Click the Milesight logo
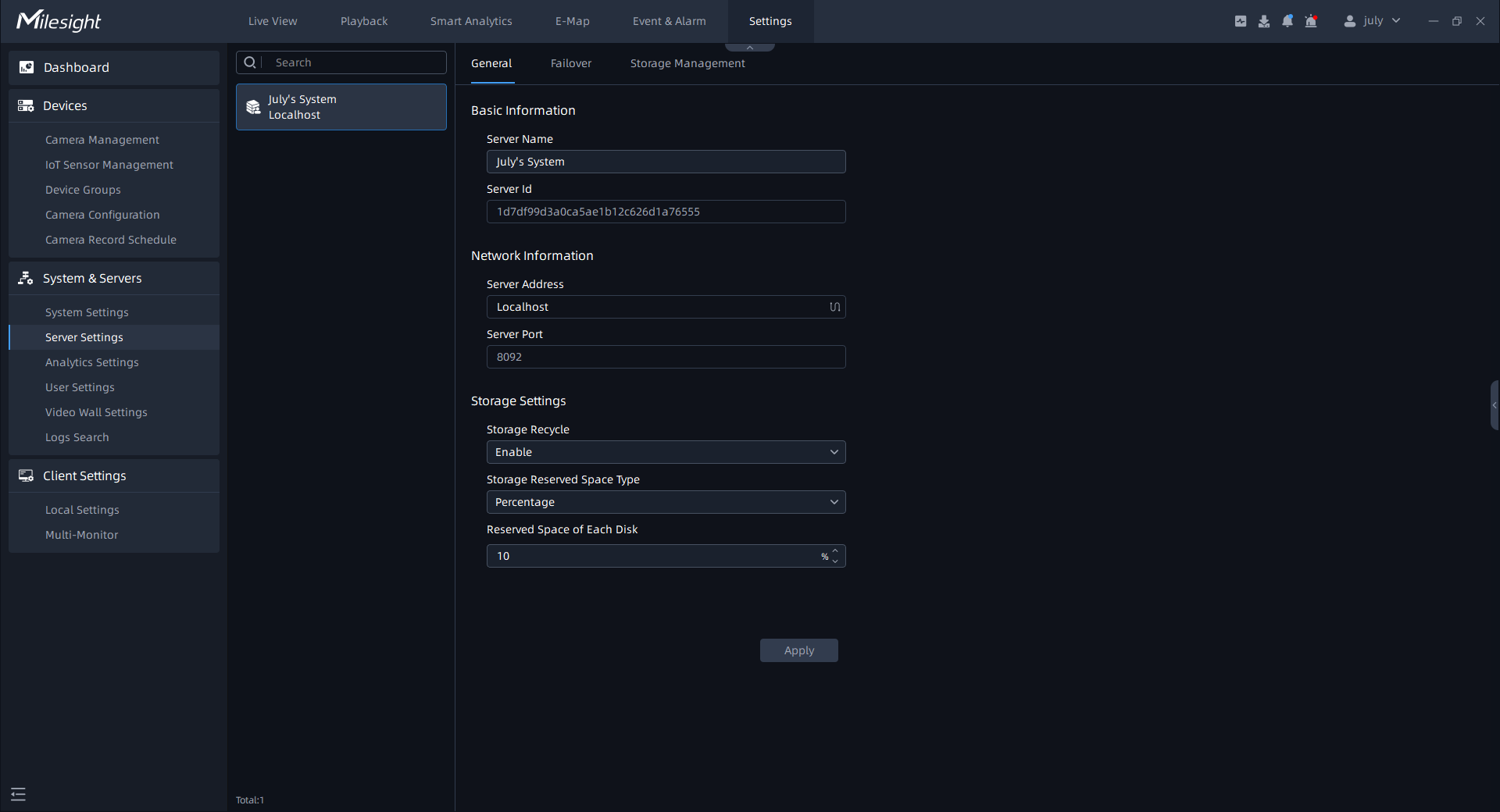 point(59,21)
